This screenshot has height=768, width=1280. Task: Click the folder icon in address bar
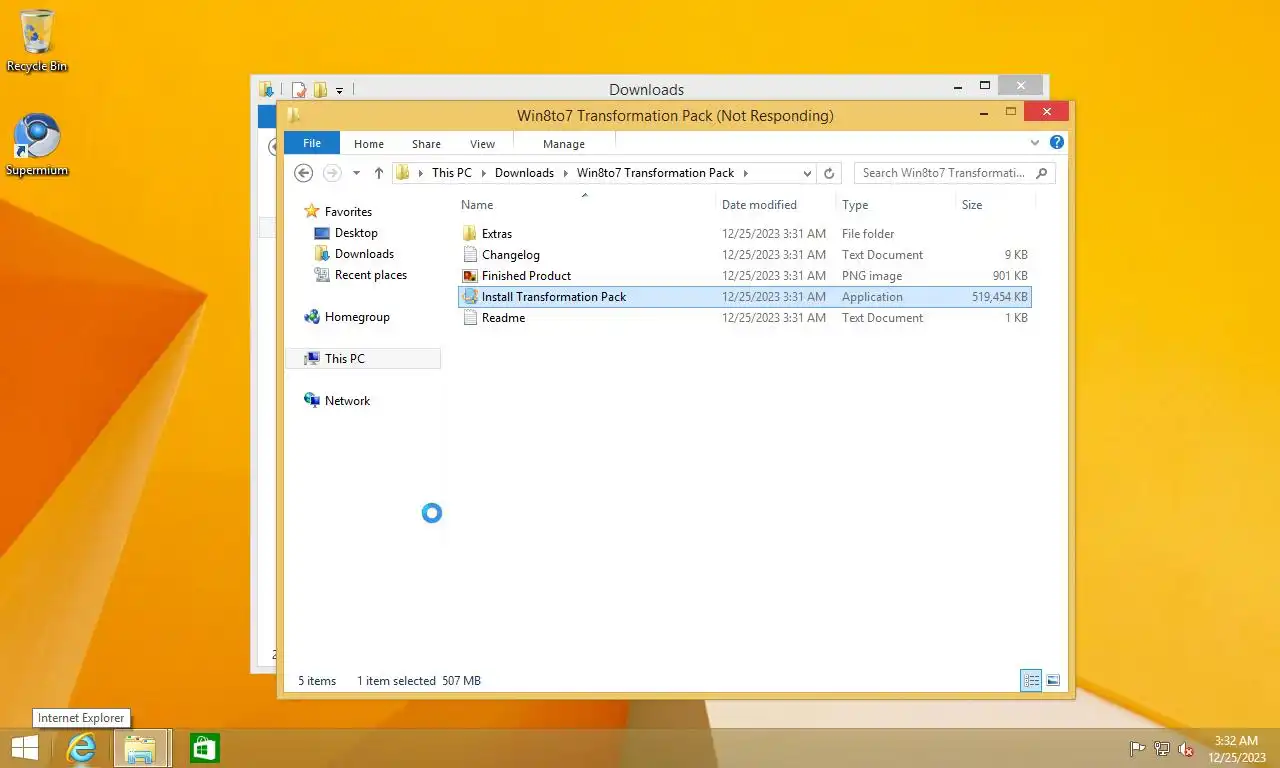pos(402,173)
